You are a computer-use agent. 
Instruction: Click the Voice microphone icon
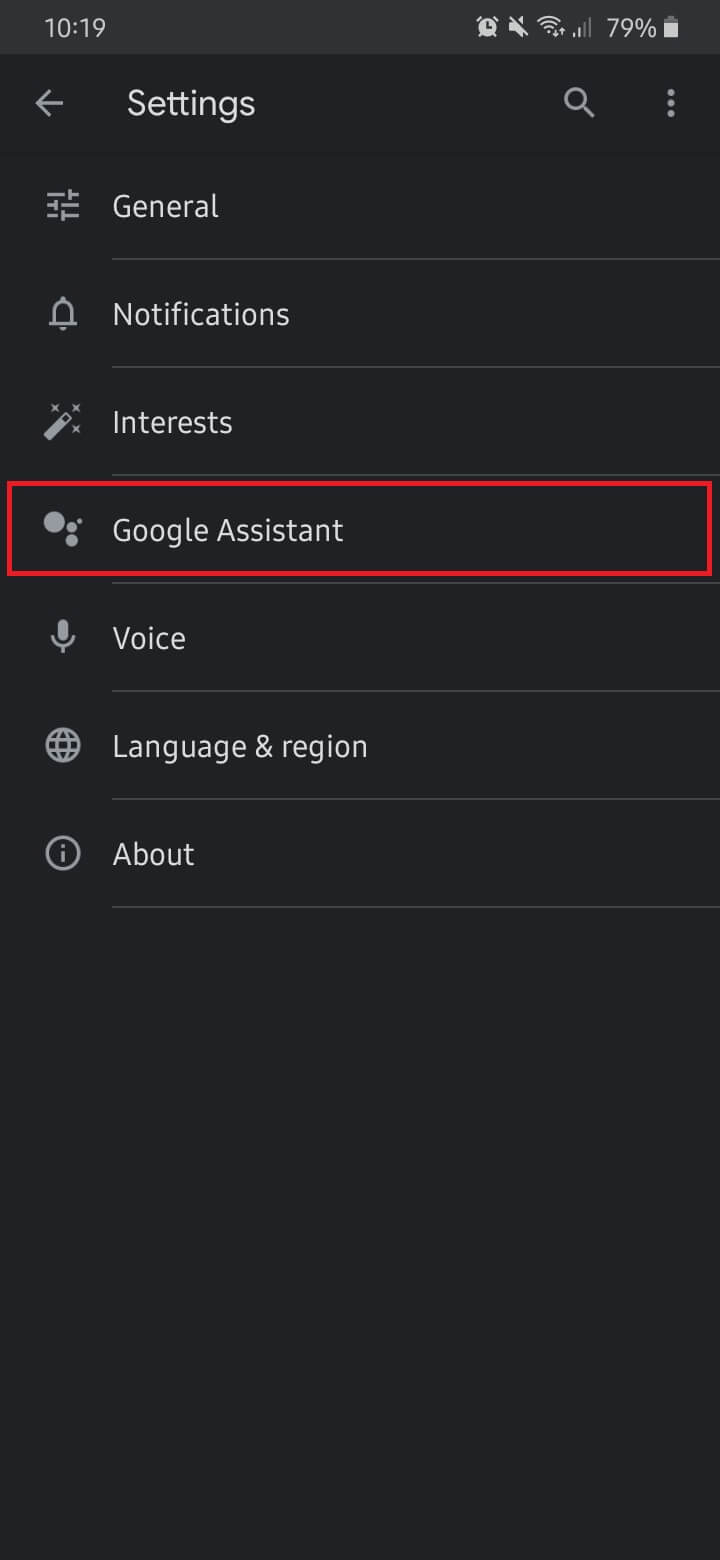[x=62, y=637]
